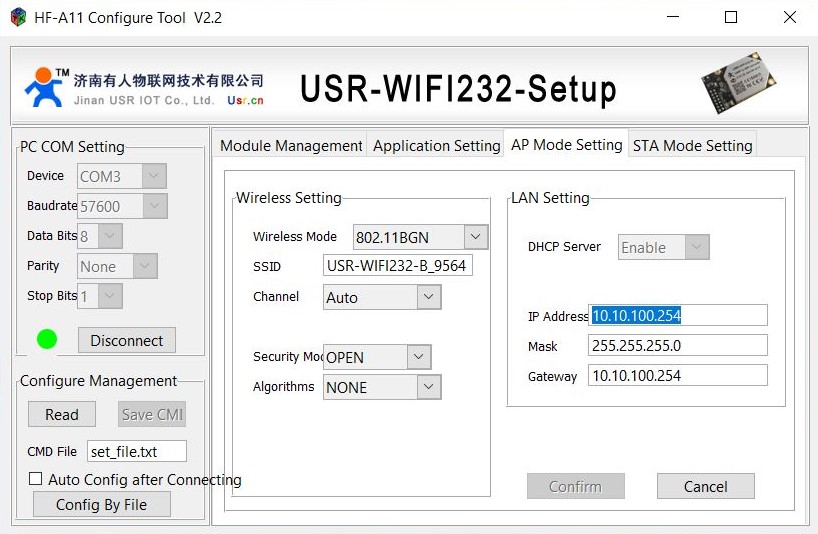Click the SSID input field
This screenshot has width=818, height=534.
pos(398,266)
